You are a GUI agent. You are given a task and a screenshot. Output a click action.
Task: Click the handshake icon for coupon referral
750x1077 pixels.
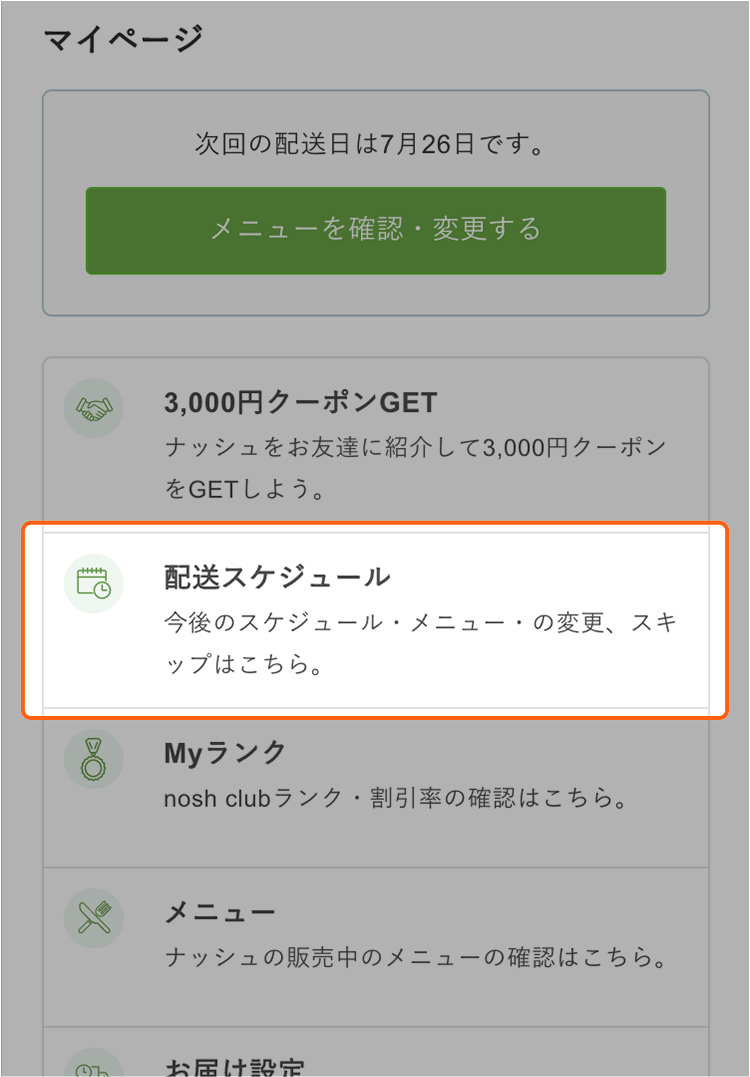coord(93,408)
